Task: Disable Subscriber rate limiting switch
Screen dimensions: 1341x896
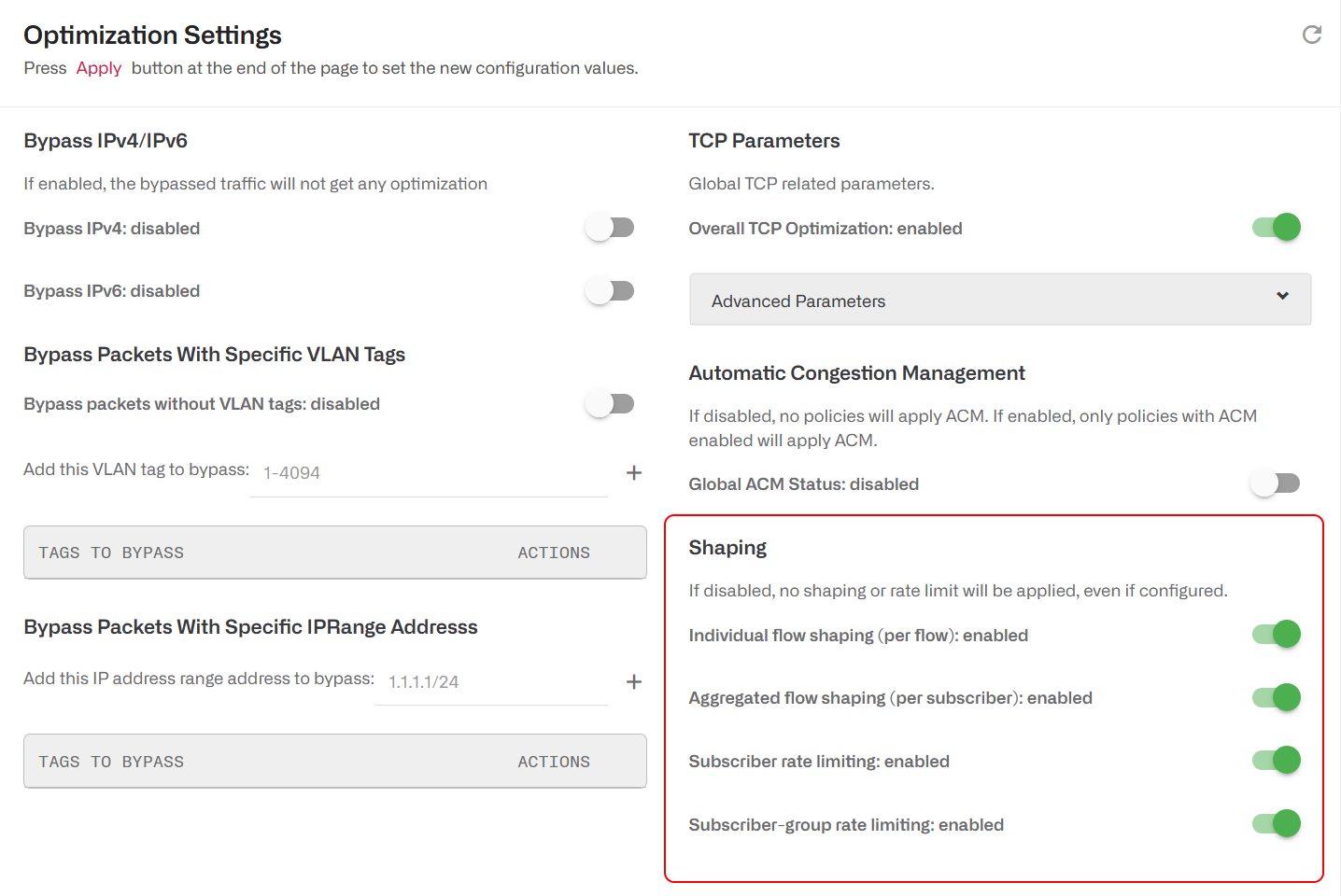Action: (1277, 760)
